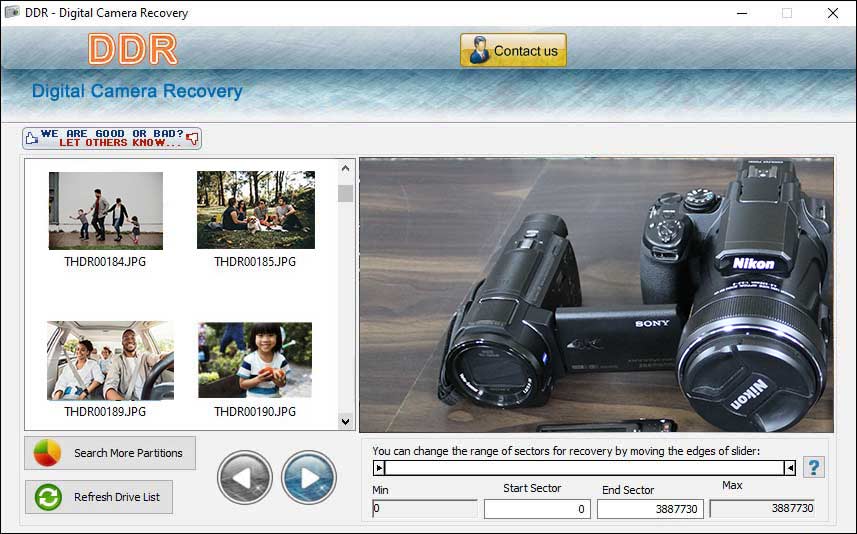This screenshot has height=534, width=857.
Task: Open the sector slider help question mark
Action: click(x=814, y=467)
